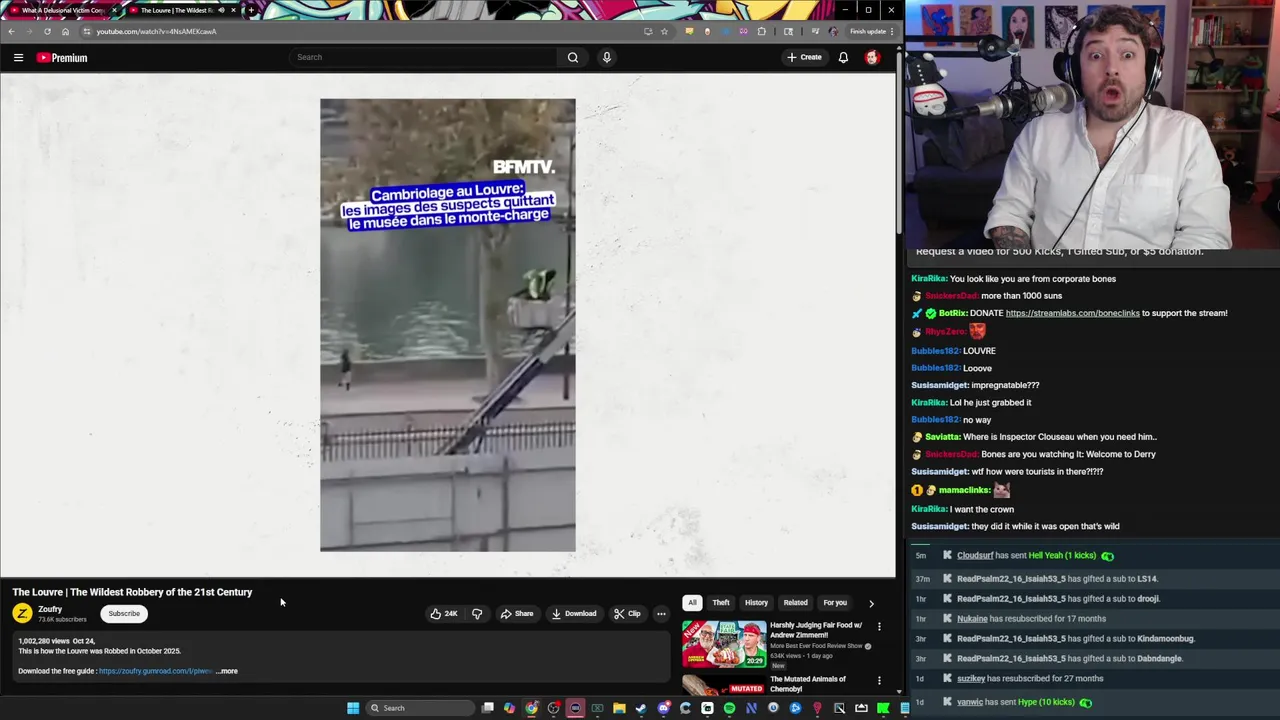Expand the description with ...more

(227, 671)
